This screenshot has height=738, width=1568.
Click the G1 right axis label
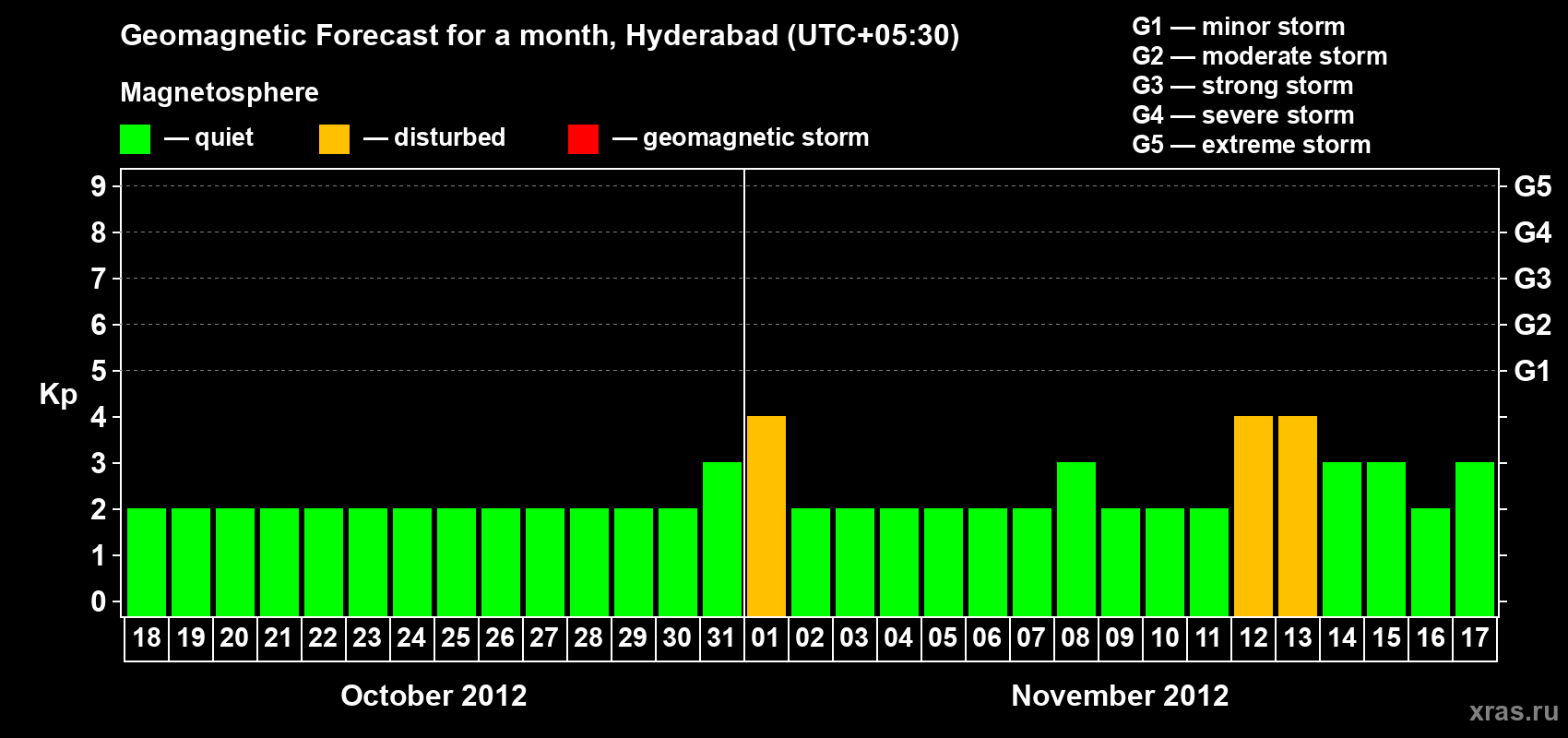pos(1533,371)
